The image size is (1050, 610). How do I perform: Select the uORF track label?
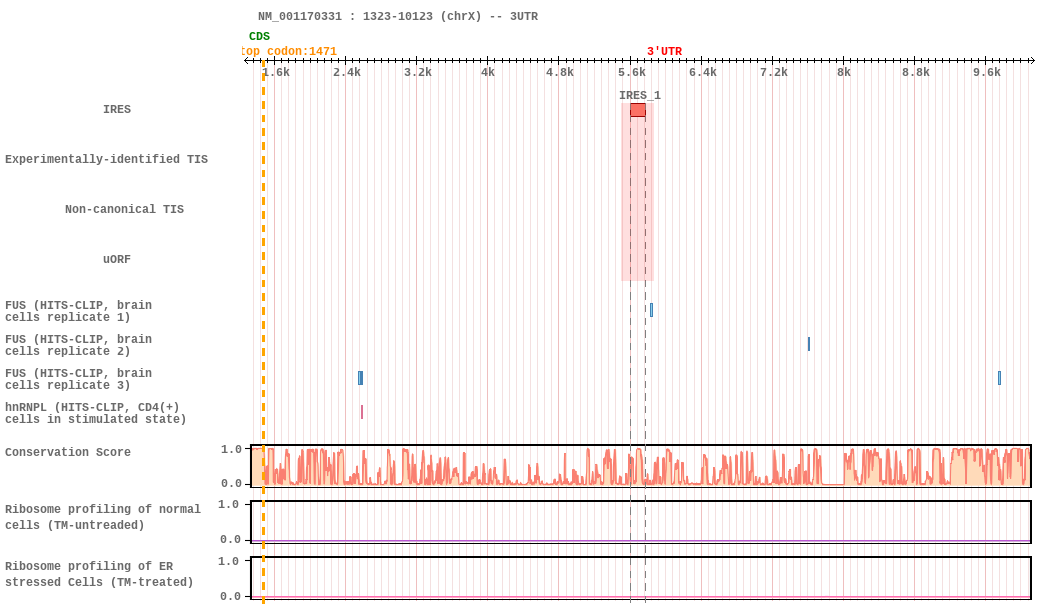(x=117, y=259)
